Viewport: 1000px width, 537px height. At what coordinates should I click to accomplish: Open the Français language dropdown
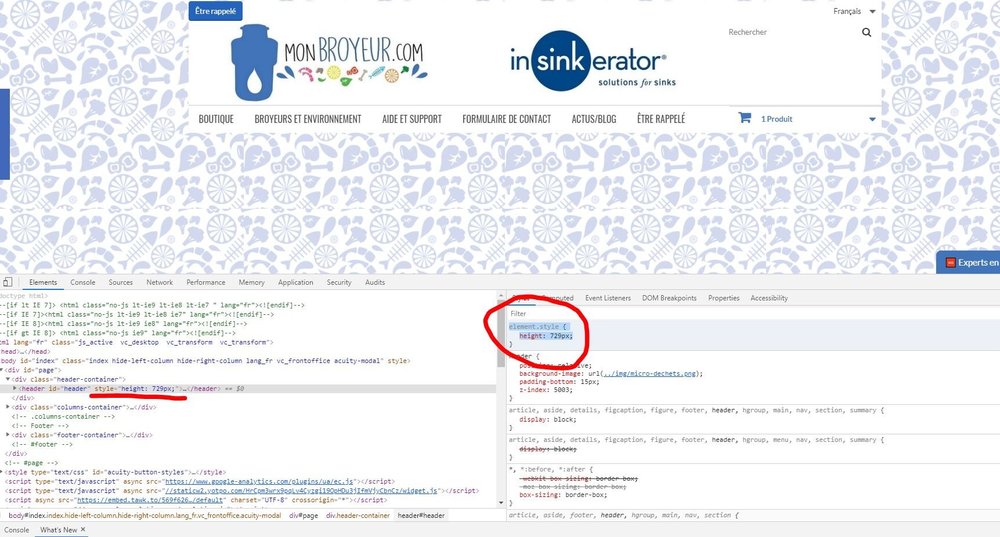point(854,11)
